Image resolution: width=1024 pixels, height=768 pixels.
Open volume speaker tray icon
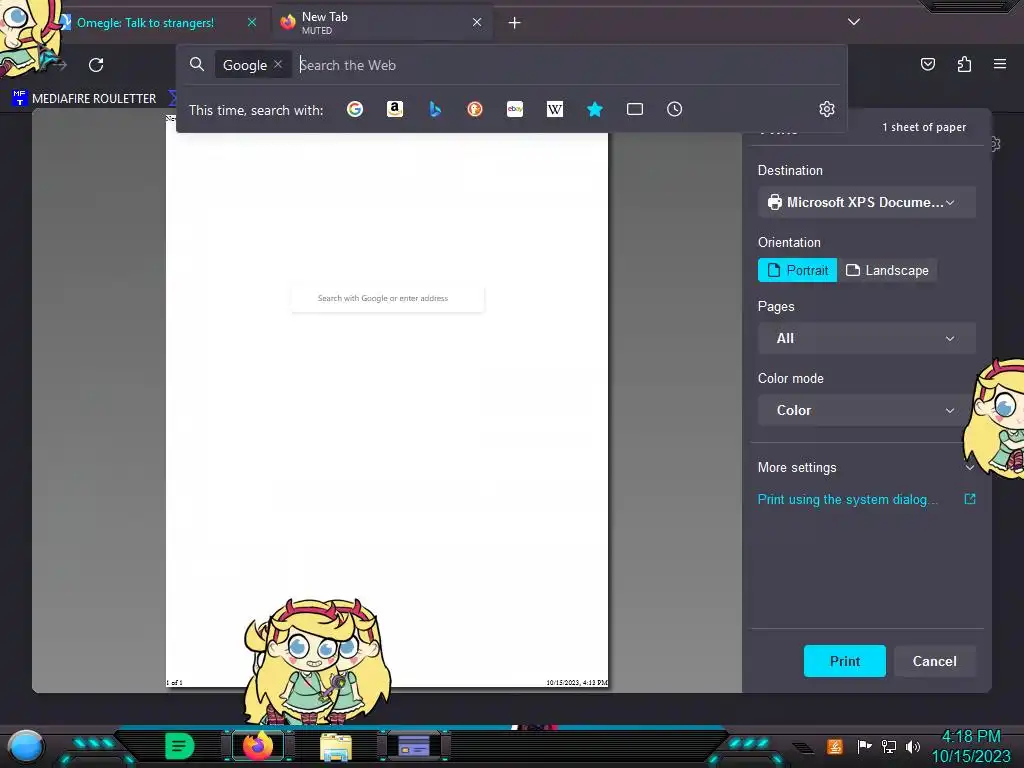(x=912, y=746)
